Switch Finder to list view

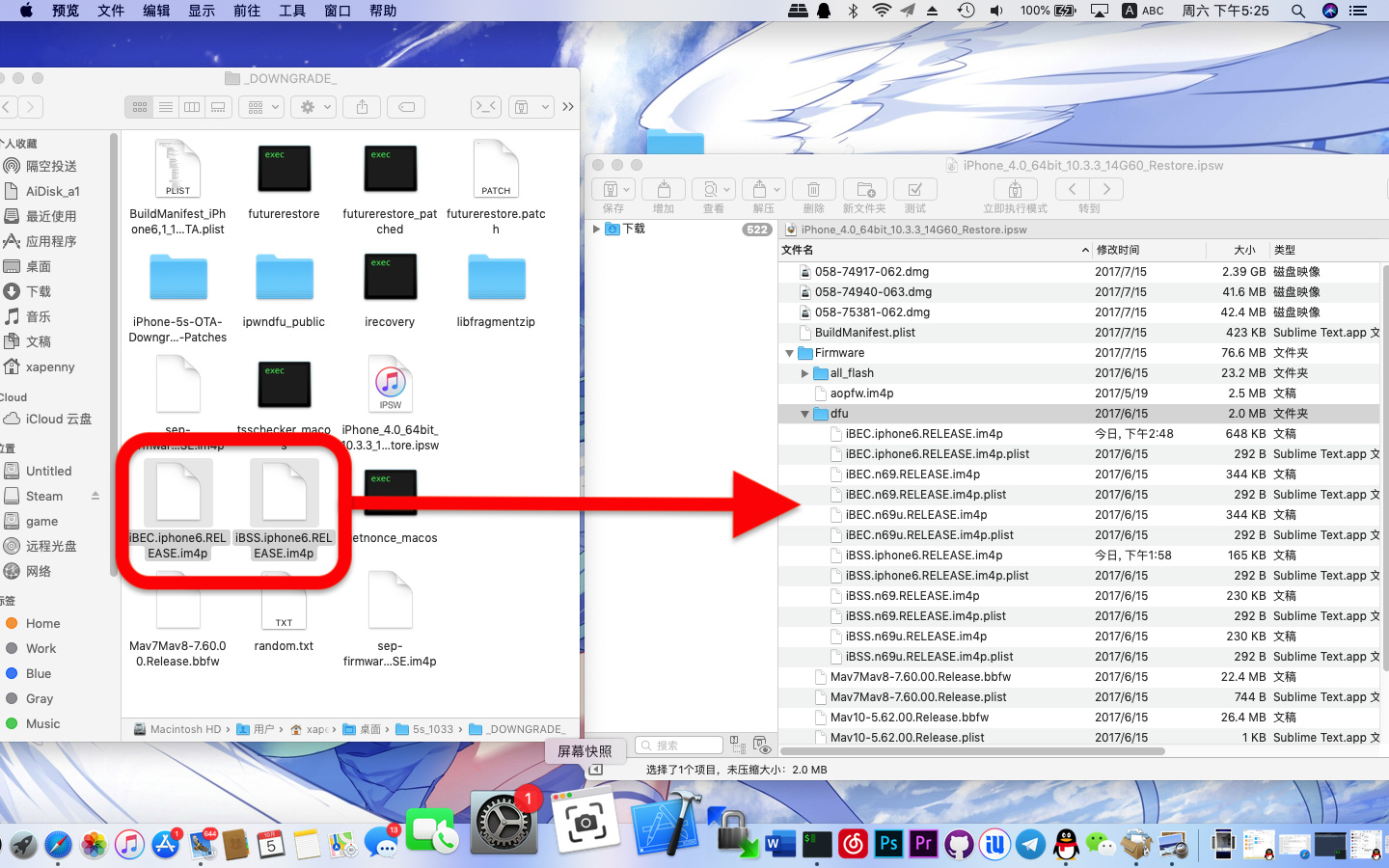pyautogui.click(x=166, y=107)
